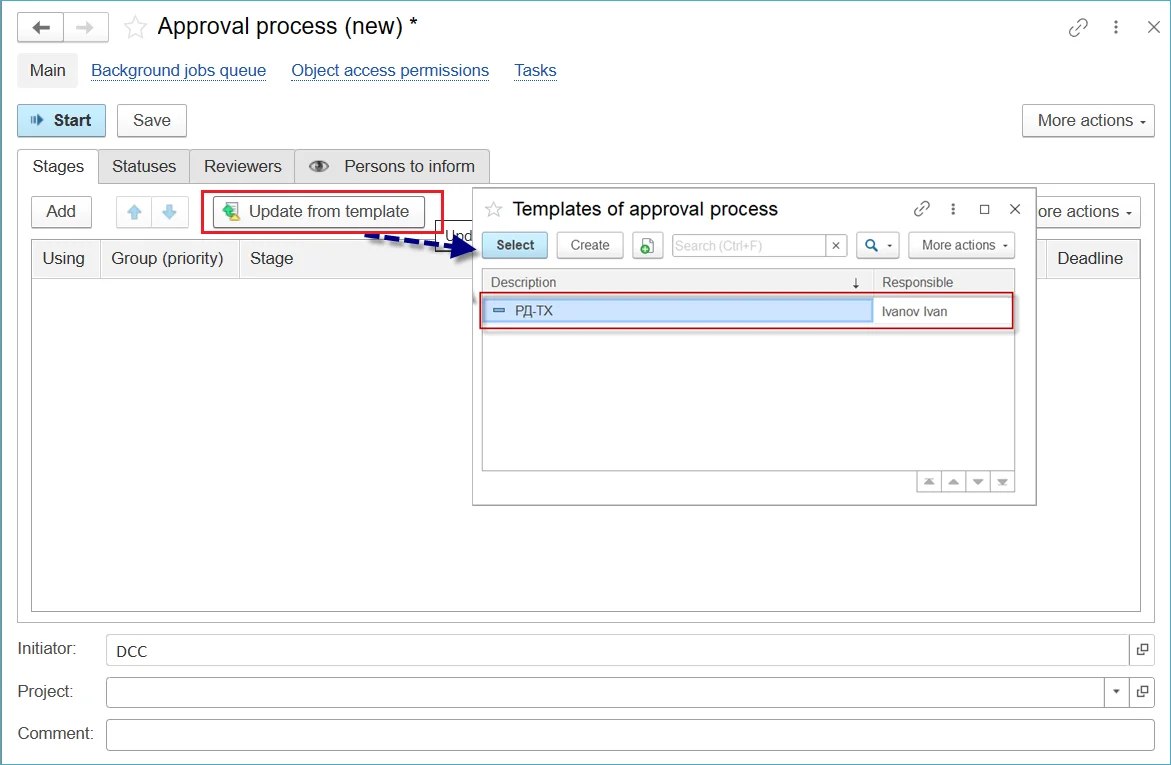Move stage down with down arrow
The width and height of the screenshot is (1171, 765).
coord(170,212)
